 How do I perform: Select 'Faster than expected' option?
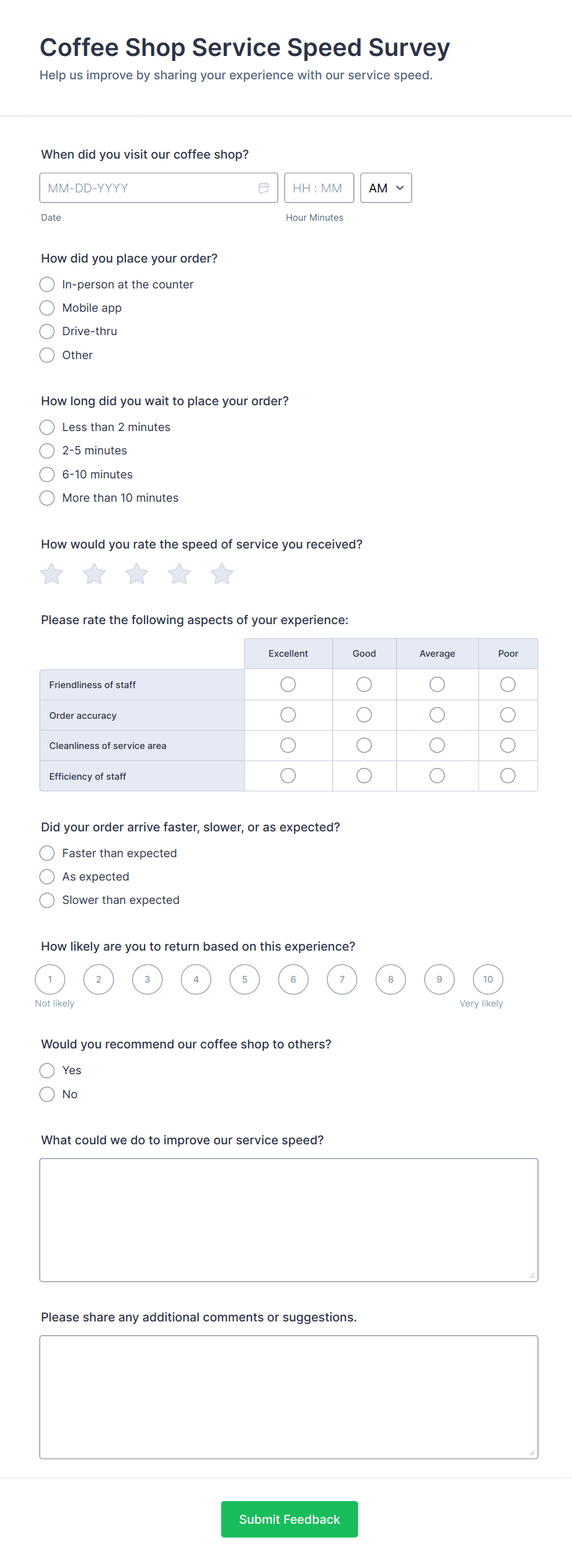coord(47,853)
